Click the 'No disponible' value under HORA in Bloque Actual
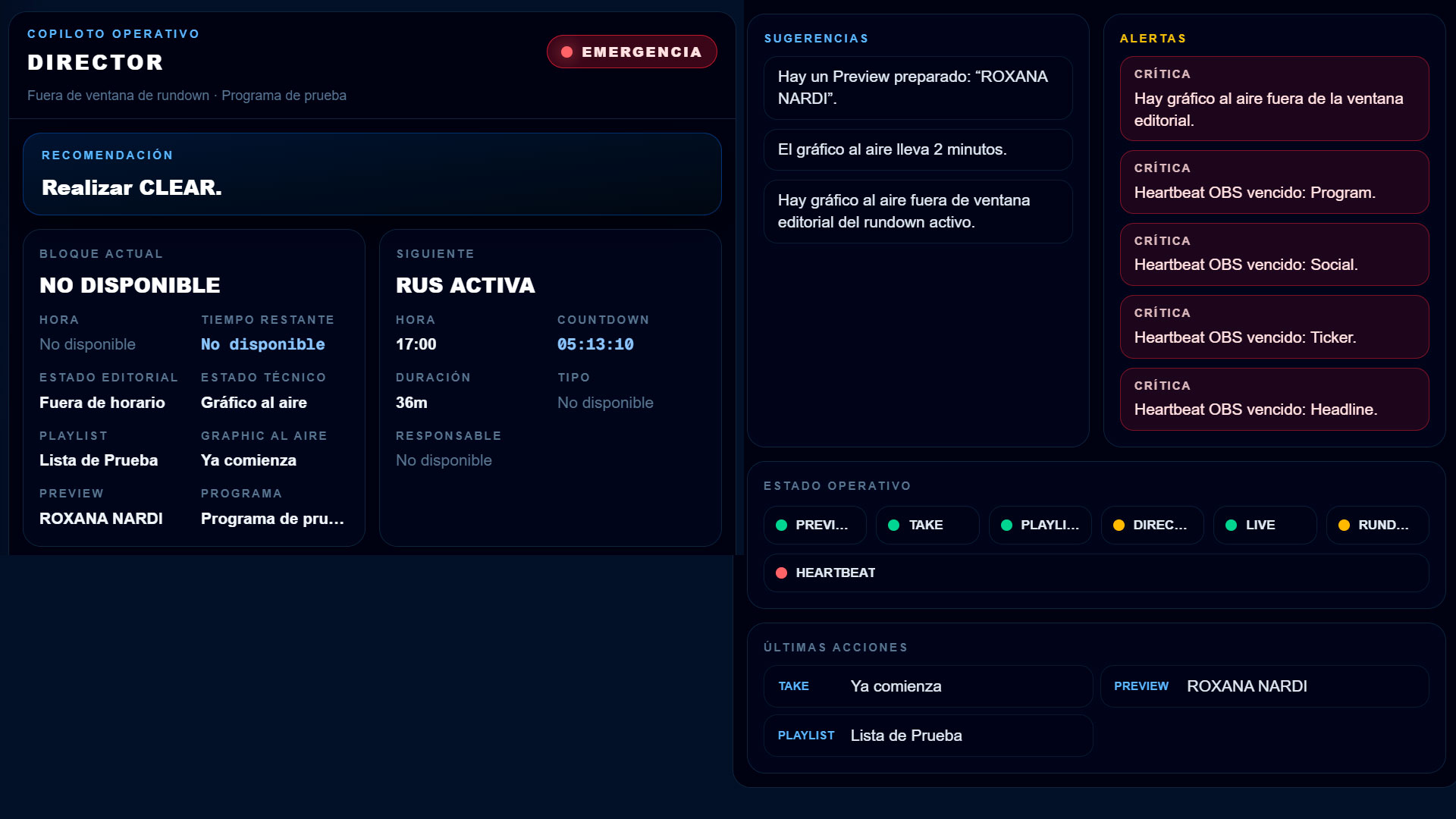This screenshot has width=1456, height=819. pyautogui.click(x=87, y=344)
